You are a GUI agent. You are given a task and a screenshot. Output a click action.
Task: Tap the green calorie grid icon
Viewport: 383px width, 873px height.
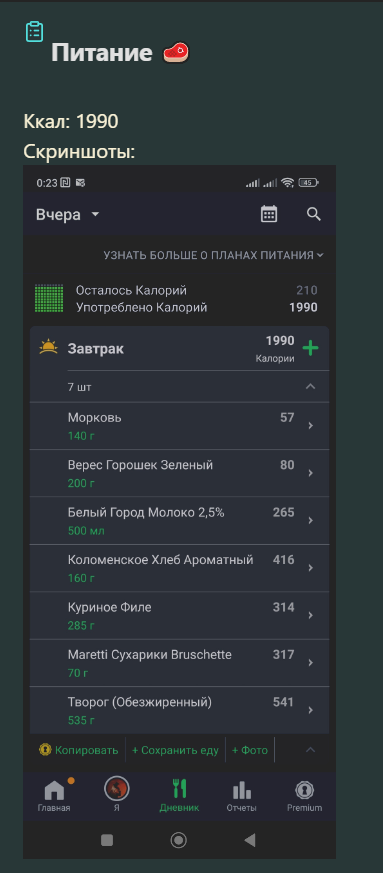point(49,298)
